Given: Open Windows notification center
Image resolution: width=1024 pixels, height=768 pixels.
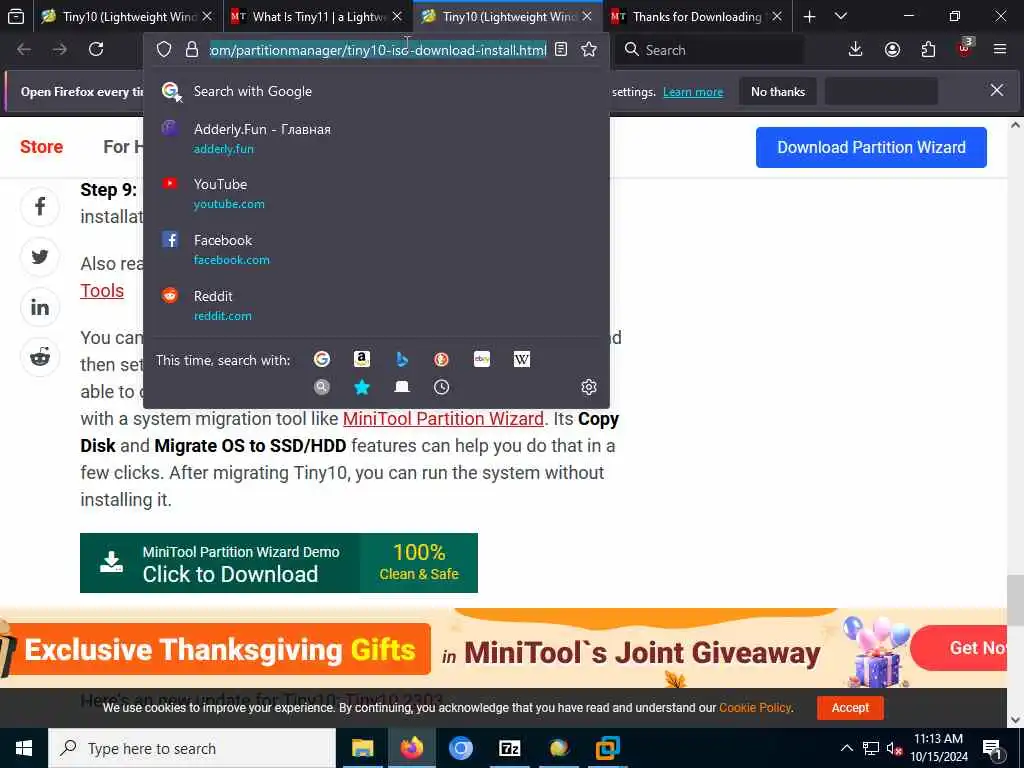Looking at the screenshot, I should (991, 748).
